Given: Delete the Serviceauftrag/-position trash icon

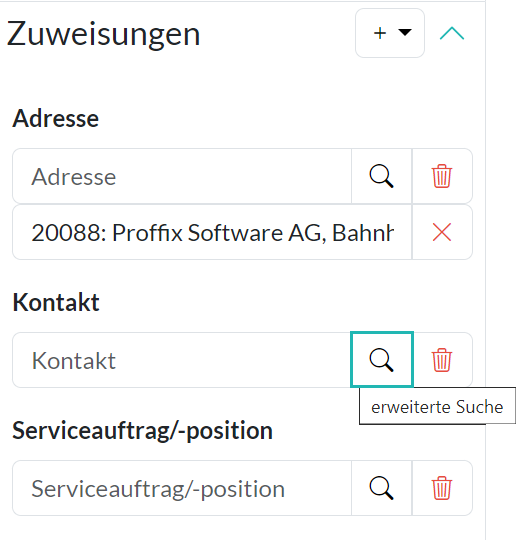Looking at the screenshot, I should 442,488.
